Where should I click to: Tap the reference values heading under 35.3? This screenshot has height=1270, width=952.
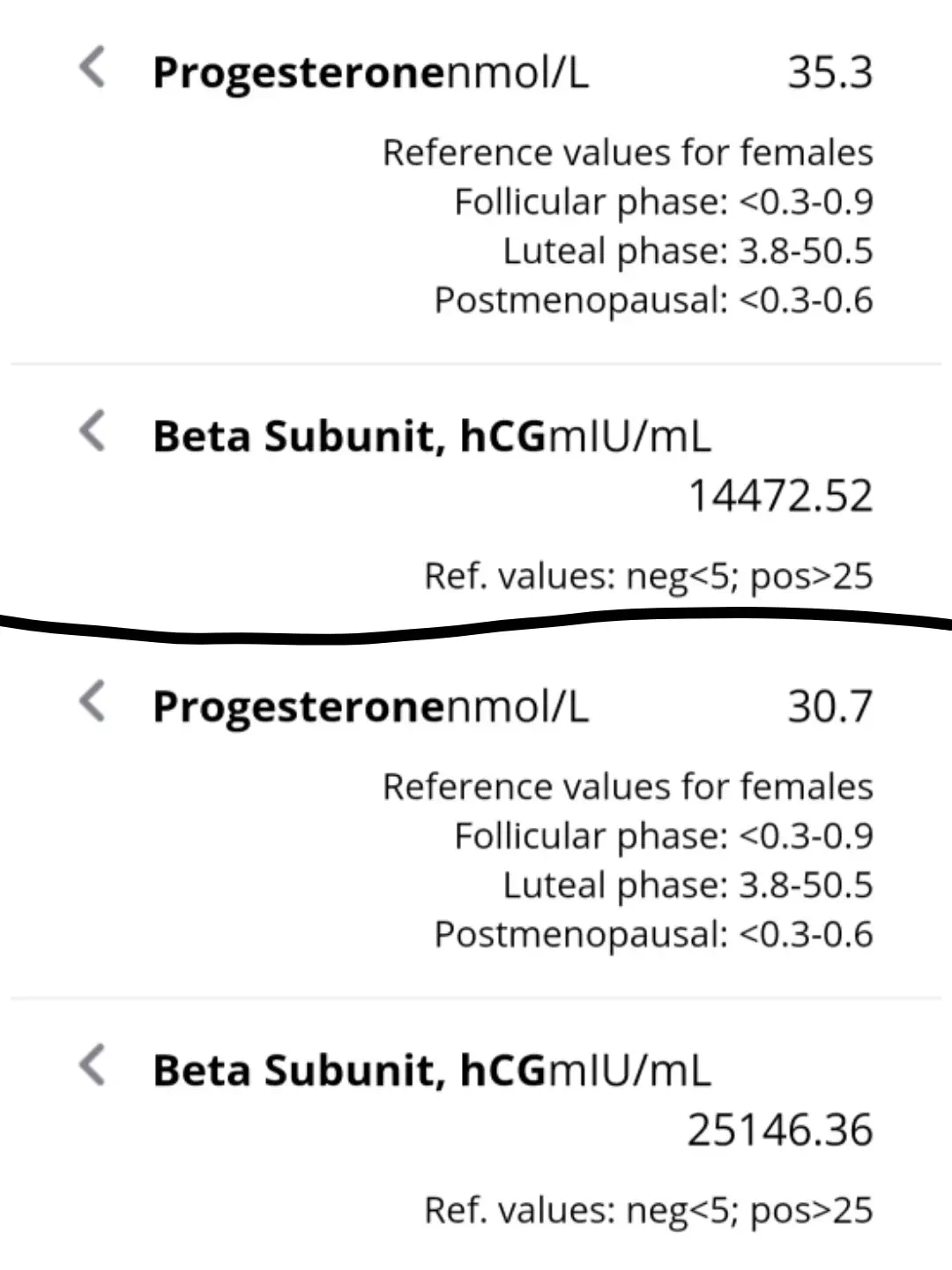[x=628, y=153]
